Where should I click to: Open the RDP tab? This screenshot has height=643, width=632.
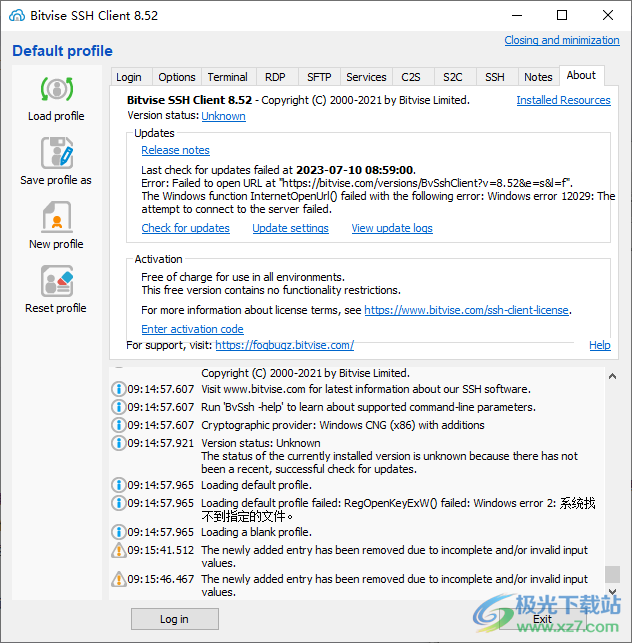tap(275, 77)
